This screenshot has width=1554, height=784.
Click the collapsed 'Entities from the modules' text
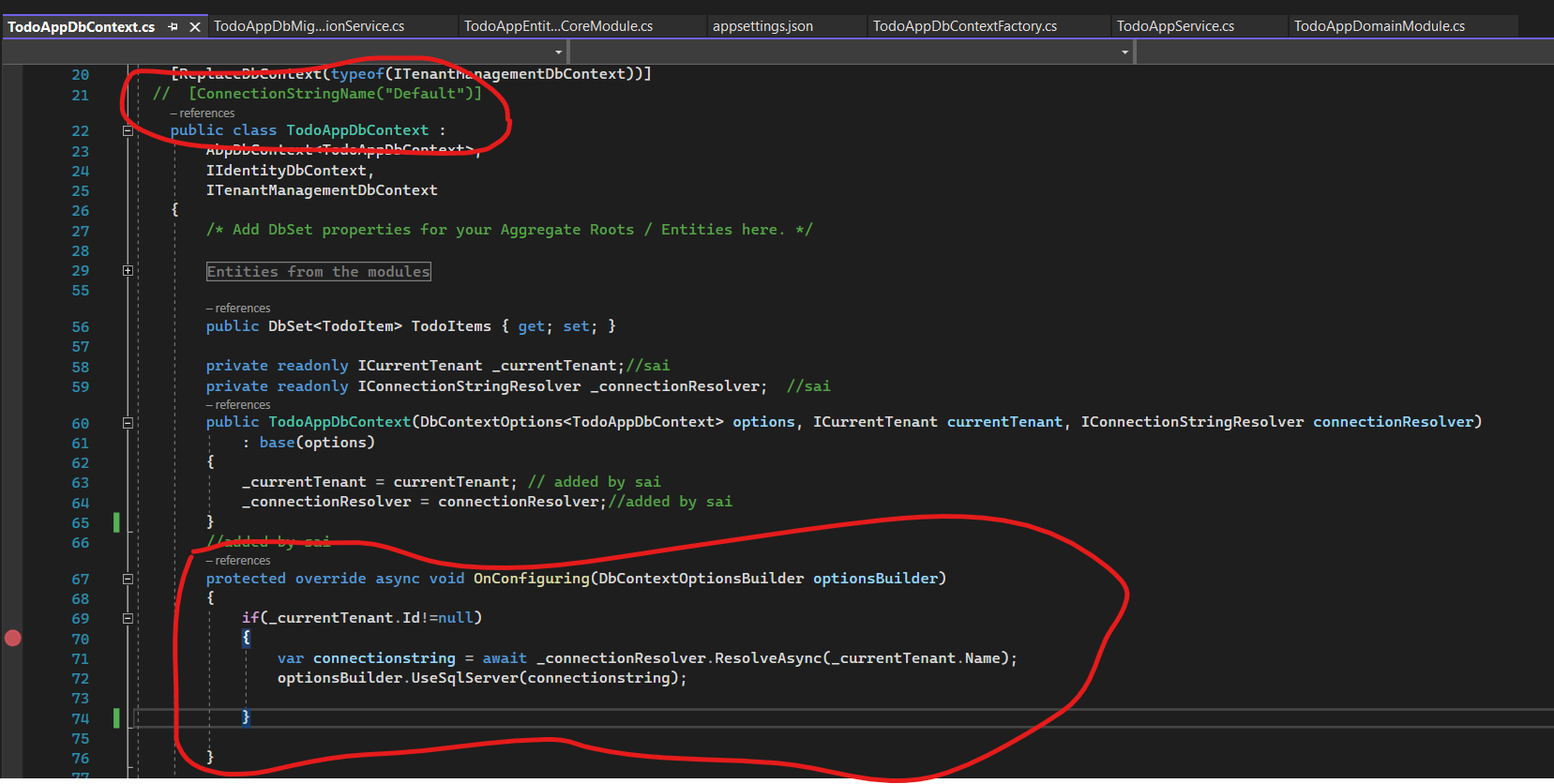318,272
